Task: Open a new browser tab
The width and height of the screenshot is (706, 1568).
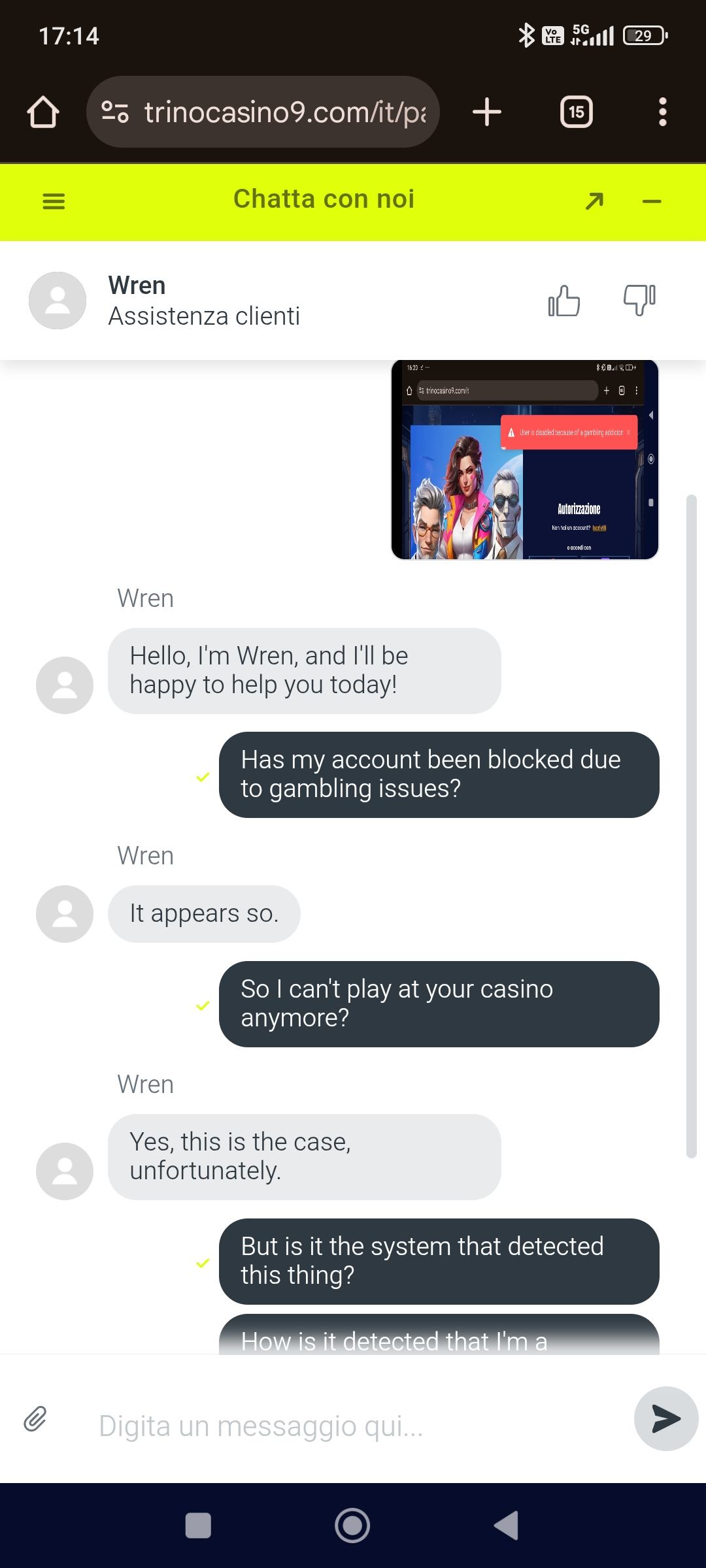Action: point(487,112)
